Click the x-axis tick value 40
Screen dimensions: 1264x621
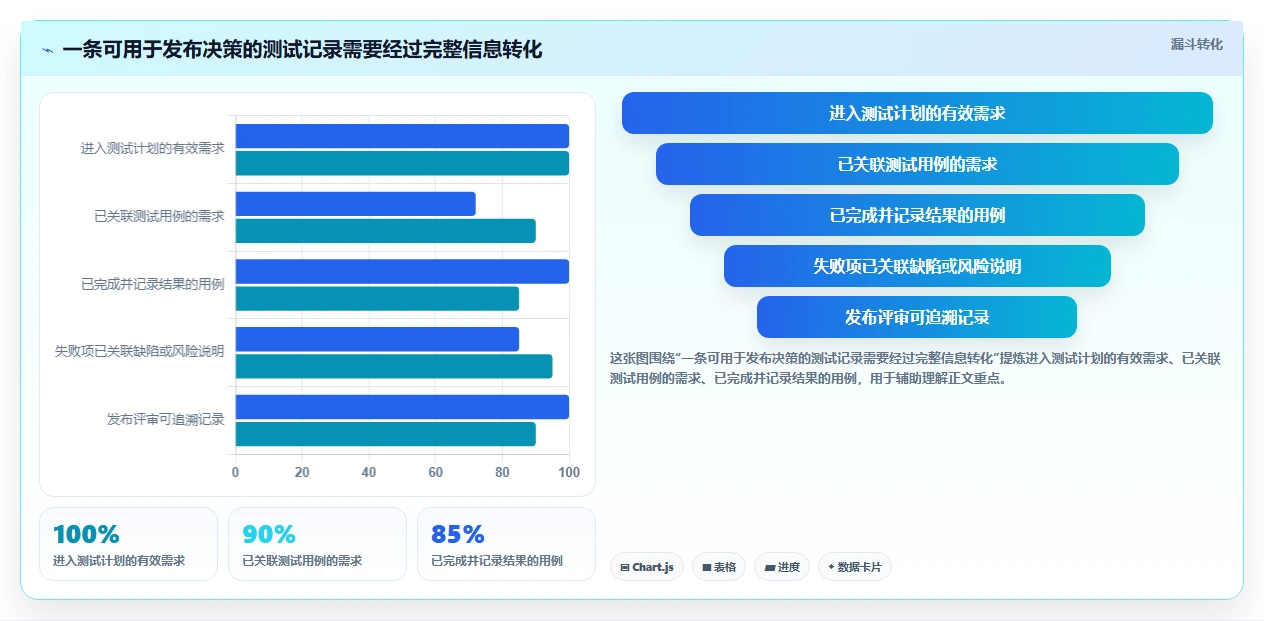pos(369,472)
